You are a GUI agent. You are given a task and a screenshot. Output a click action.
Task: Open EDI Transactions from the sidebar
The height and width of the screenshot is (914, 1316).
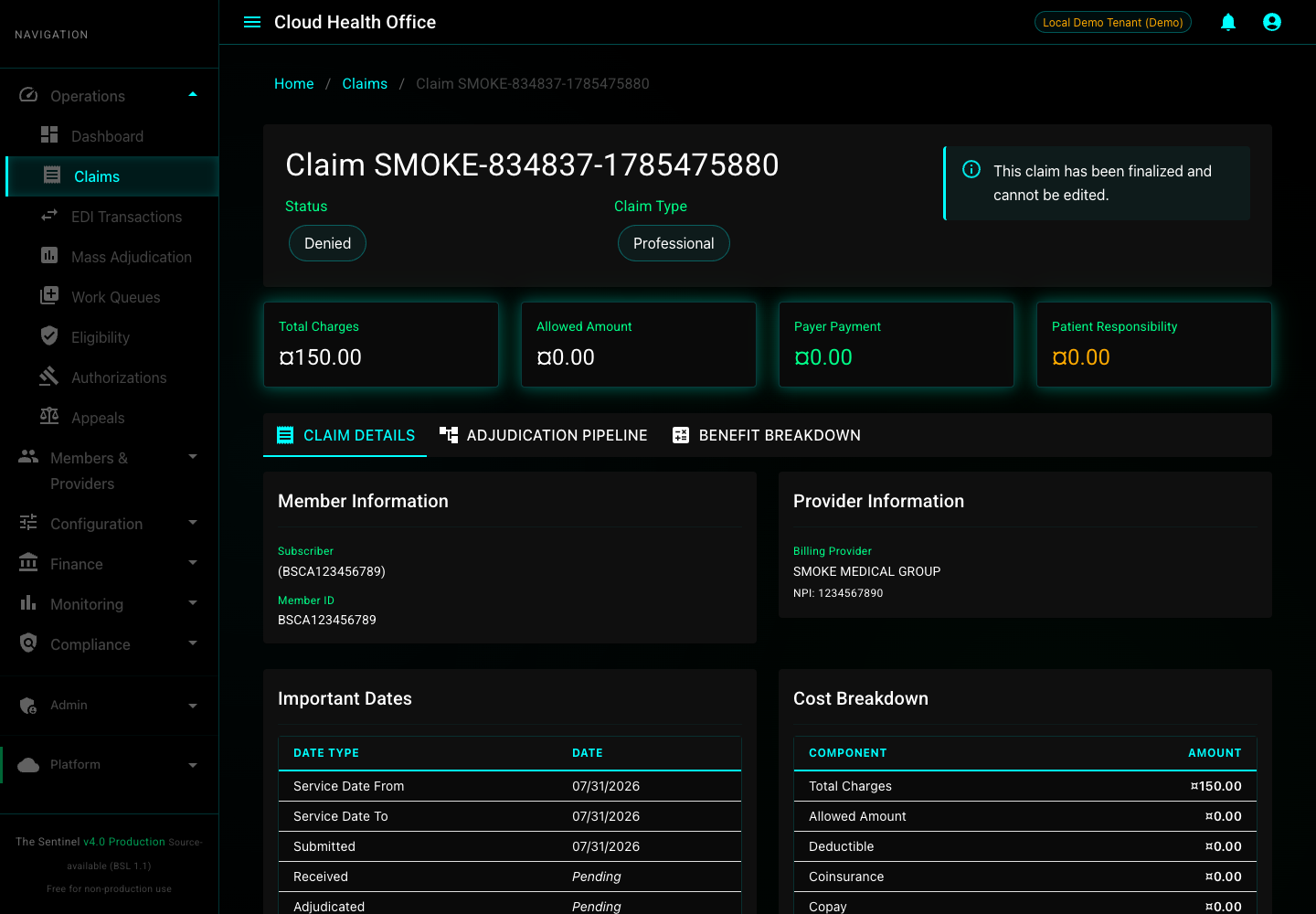(110, 217)
